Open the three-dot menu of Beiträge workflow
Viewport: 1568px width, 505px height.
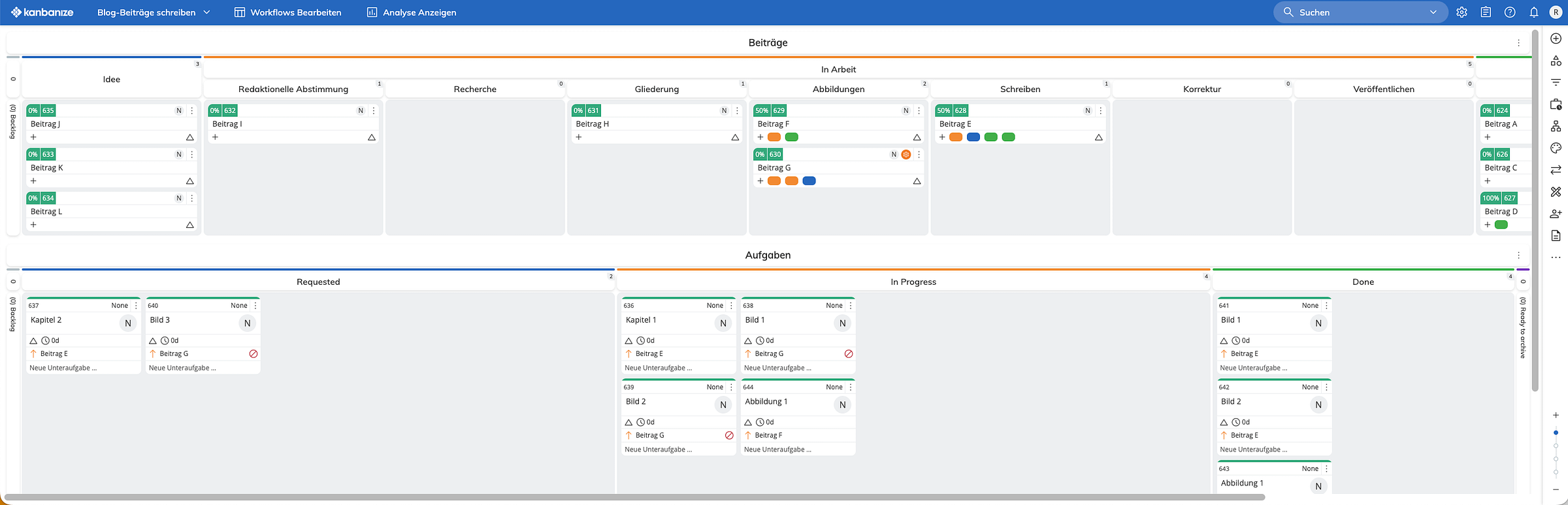pyautogui.click(x=1519, y=43)
